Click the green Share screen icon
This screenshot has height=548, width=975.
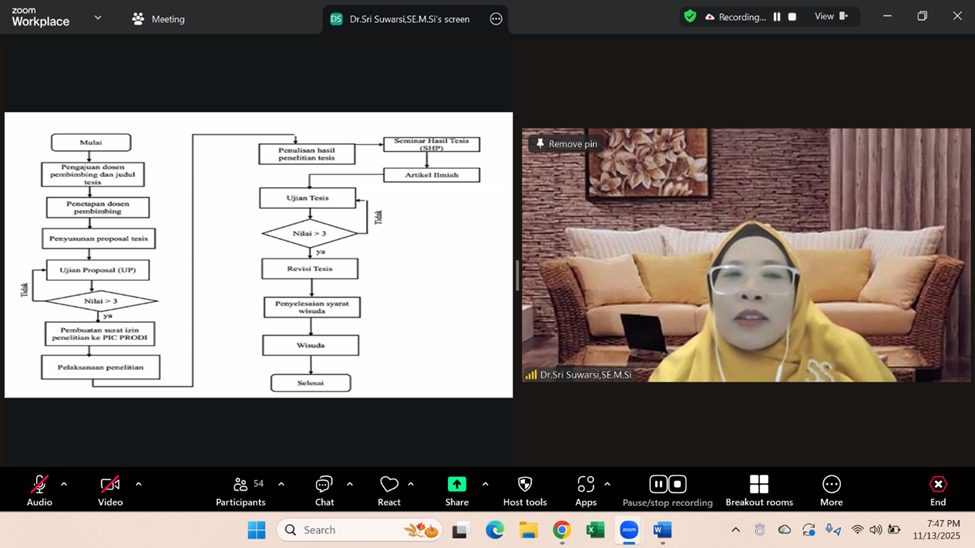(x=457, y=485)
